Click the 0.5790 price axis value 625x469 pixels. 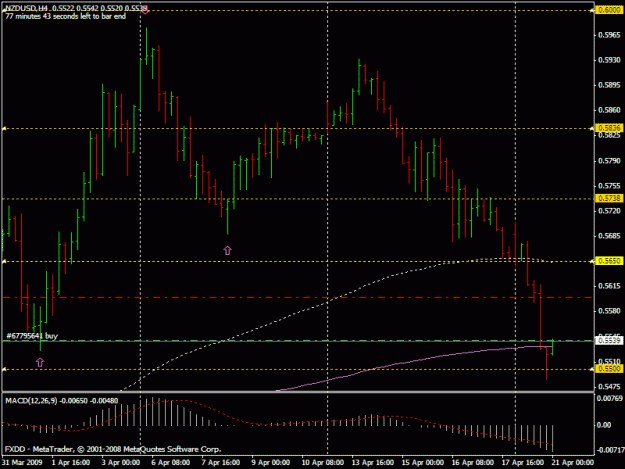(x=609, y=161)
